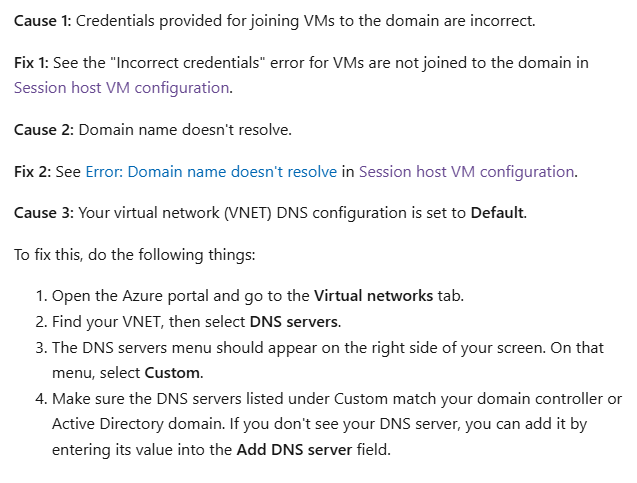Open Session host VM configuration link in Fix 1

coord(121,88)
